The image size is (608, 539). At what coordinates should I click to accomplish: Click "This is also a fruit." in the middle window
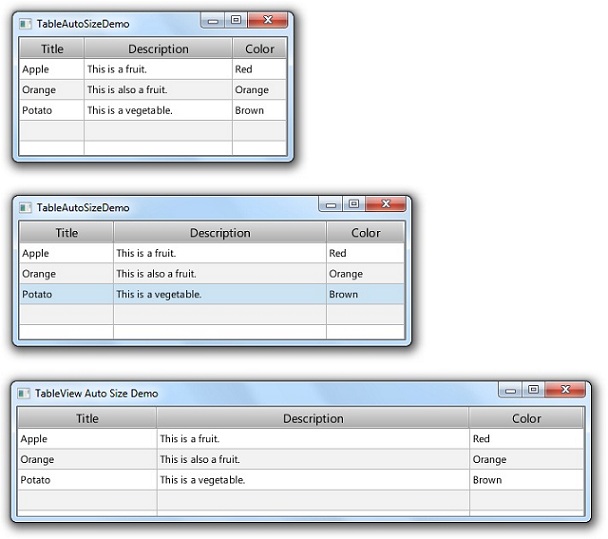tap(156, 274)
